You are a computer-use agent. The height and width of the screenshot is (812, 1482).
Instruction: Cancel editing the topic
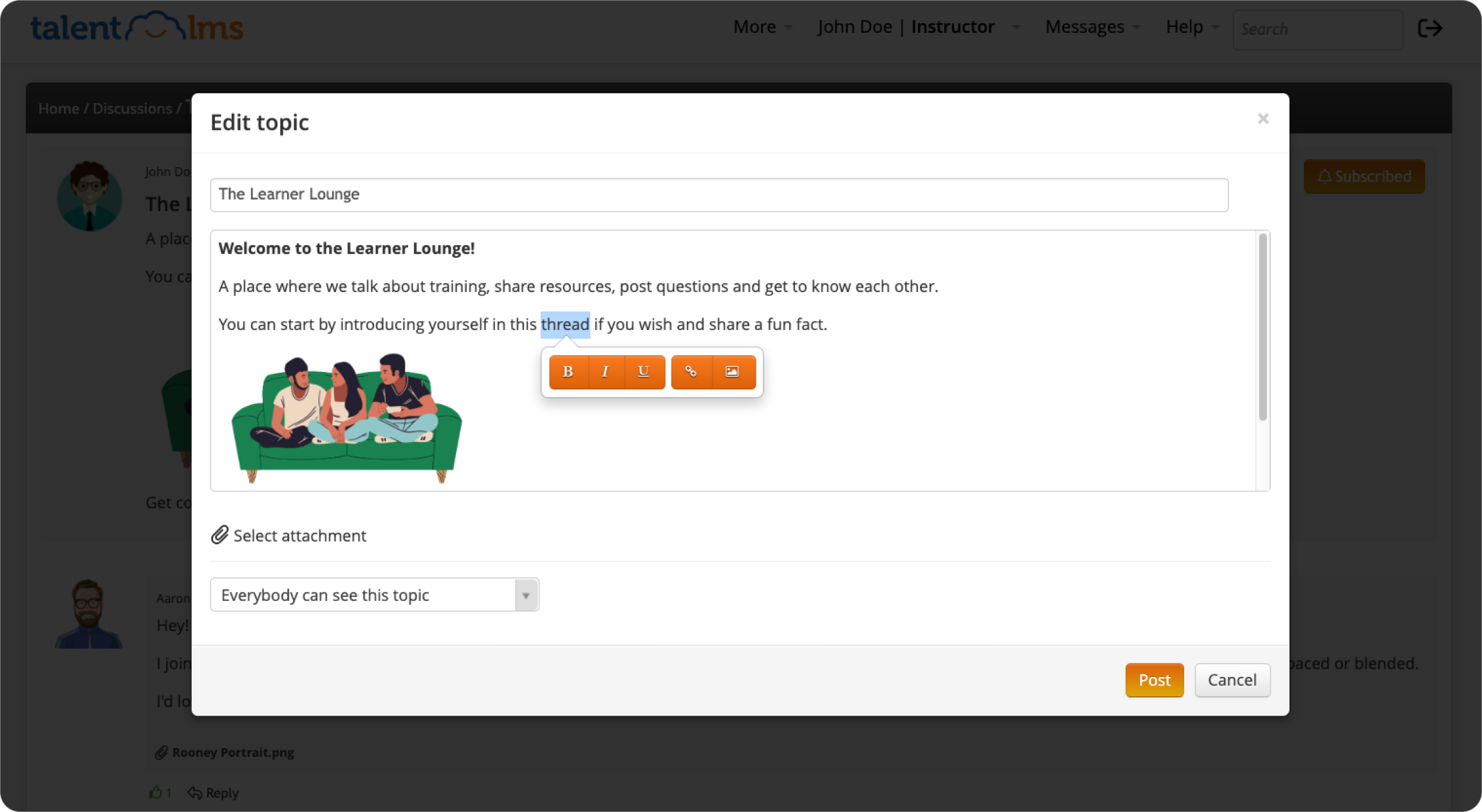[x=1232, y=680]
